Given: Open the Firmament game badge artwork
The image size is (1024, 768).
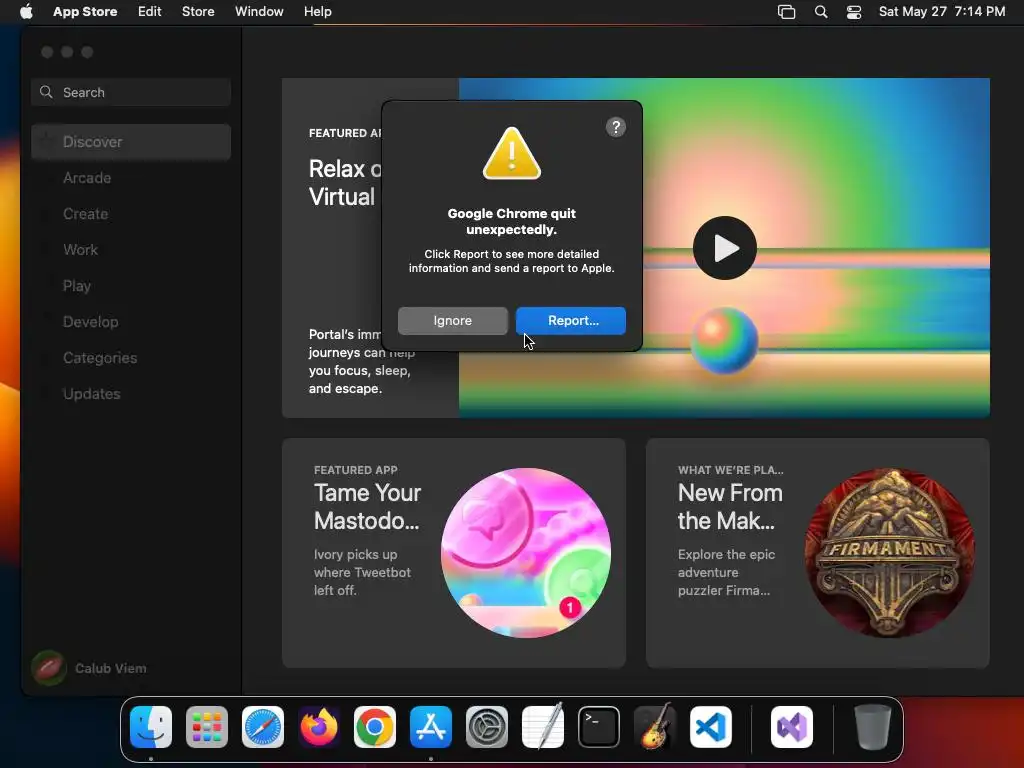Looking at the screenshot, I should [889, 553].
